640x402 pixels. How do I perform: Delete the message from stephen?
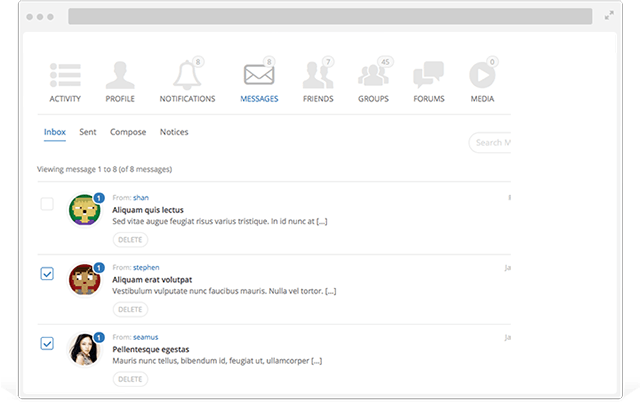tap(130, 309)
